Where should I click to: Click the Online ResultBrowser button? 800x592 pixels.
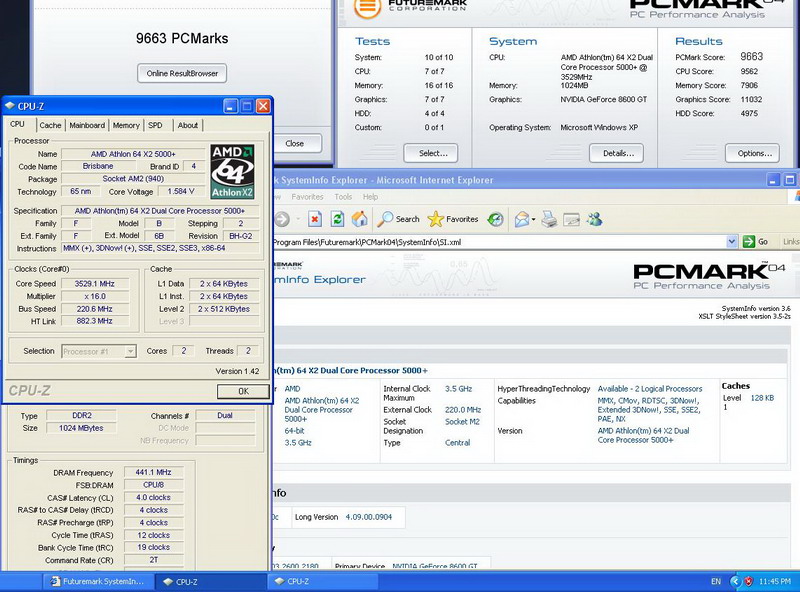click(182, 73)
